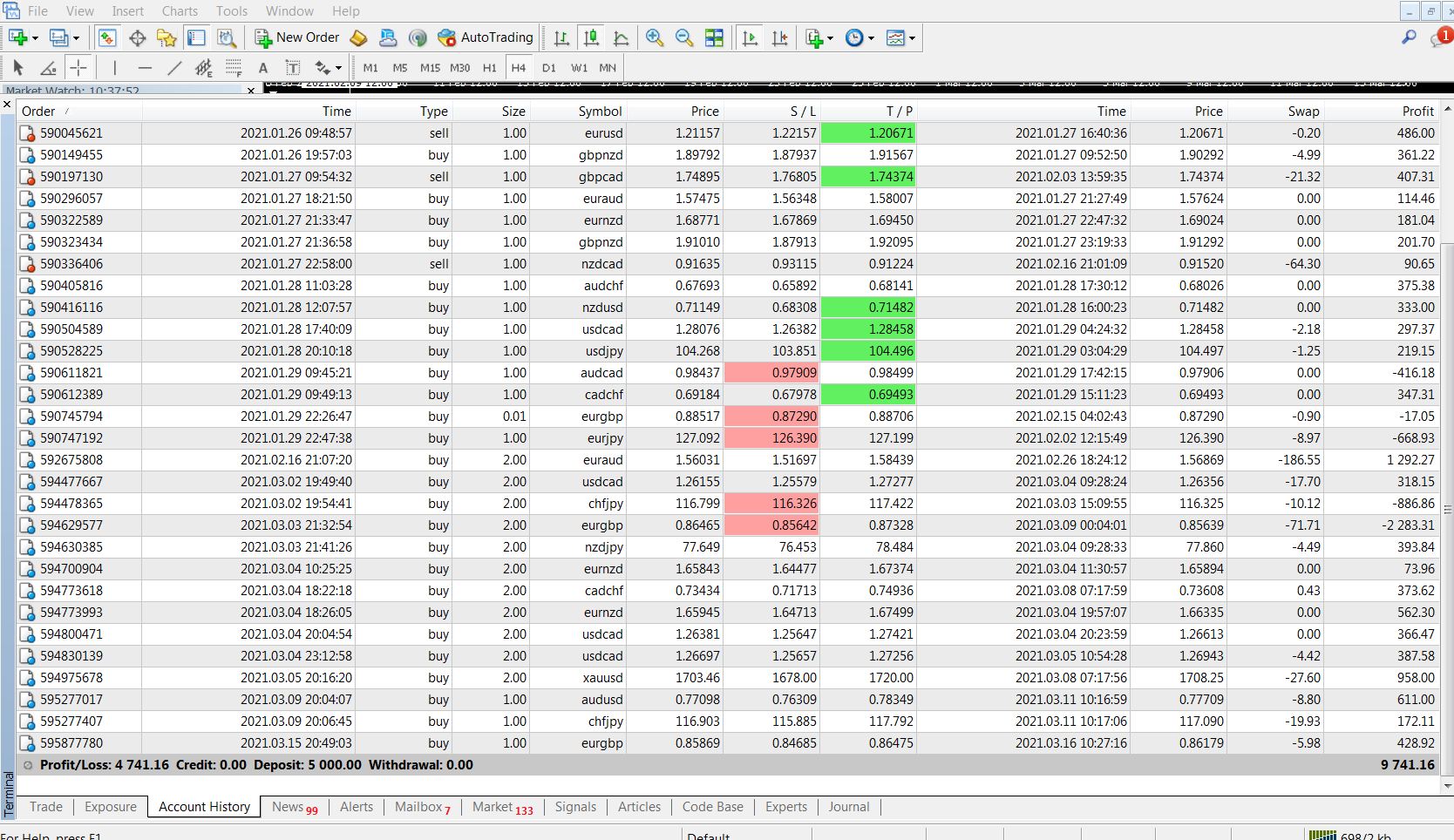Switch to the Exposure tab
The height and width of the screenshot is (840, 1454).
pyautogui.click(x=111, y=807)
